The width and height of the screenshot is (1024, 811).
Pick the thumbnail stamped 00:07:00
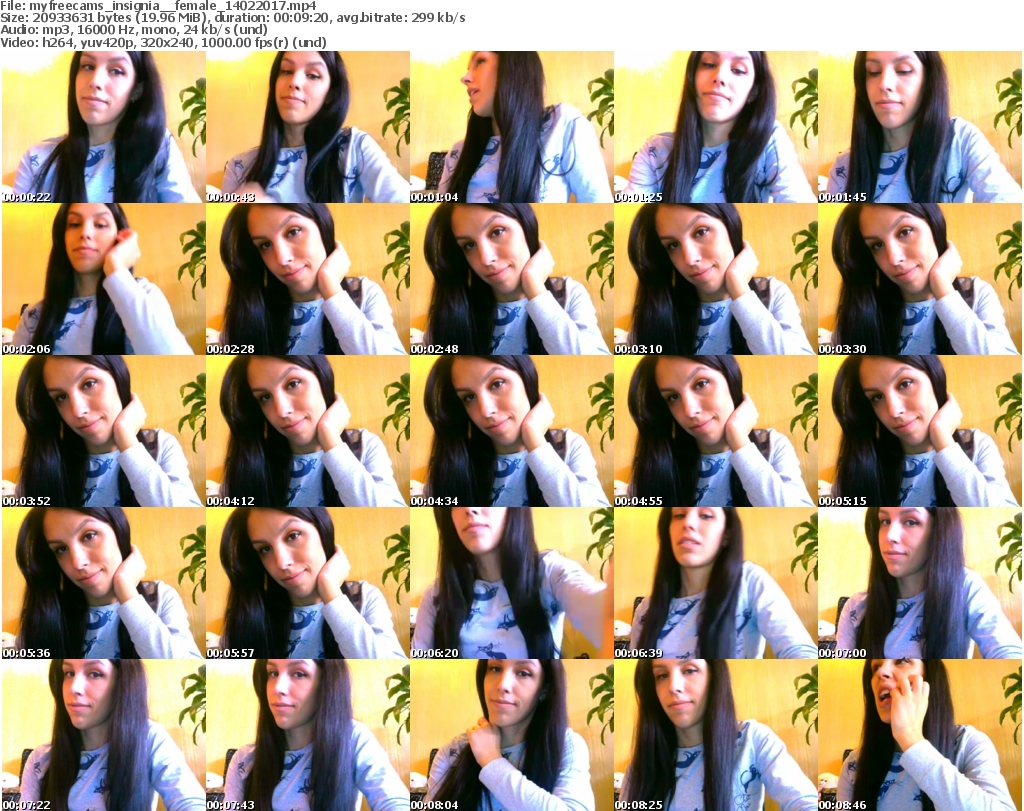(x=920, y=582)
